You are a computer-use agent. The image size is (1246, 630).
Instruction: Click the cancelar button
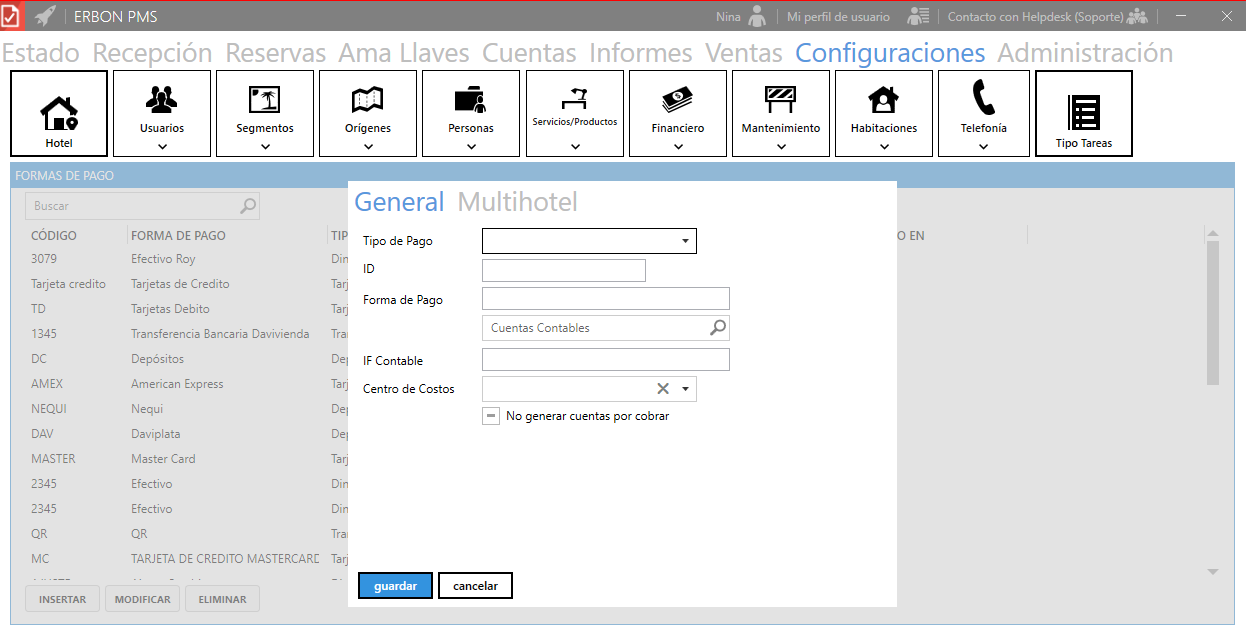click(x=475, y=586)
